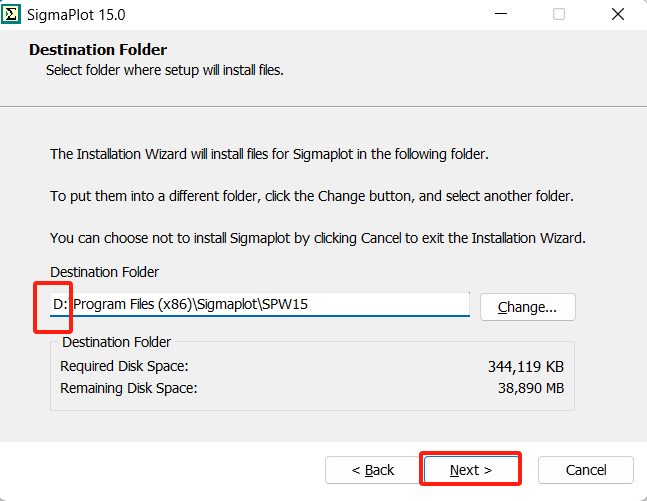Click inside the destination folder path field
Viewport: 647px width, 501px height.
300,304
